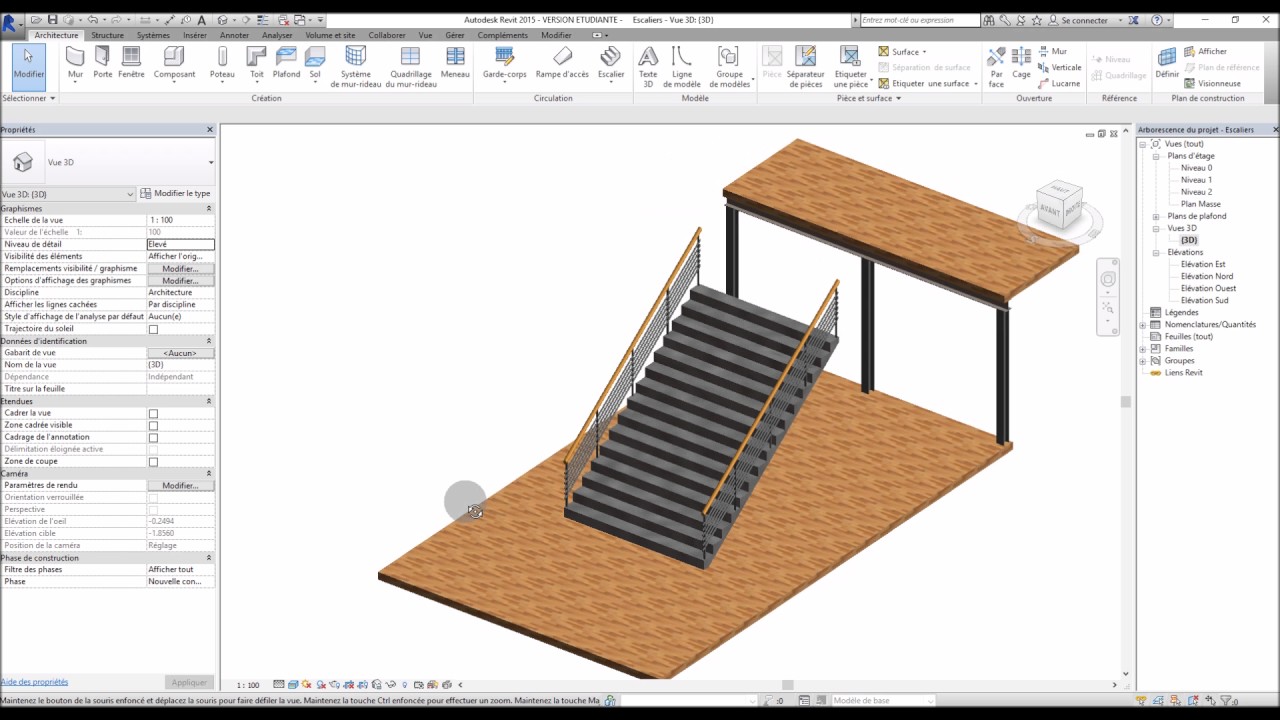1280x720 pixels.
Task: Open the Gérer ribbon tab
Action: tap(455, 35)
